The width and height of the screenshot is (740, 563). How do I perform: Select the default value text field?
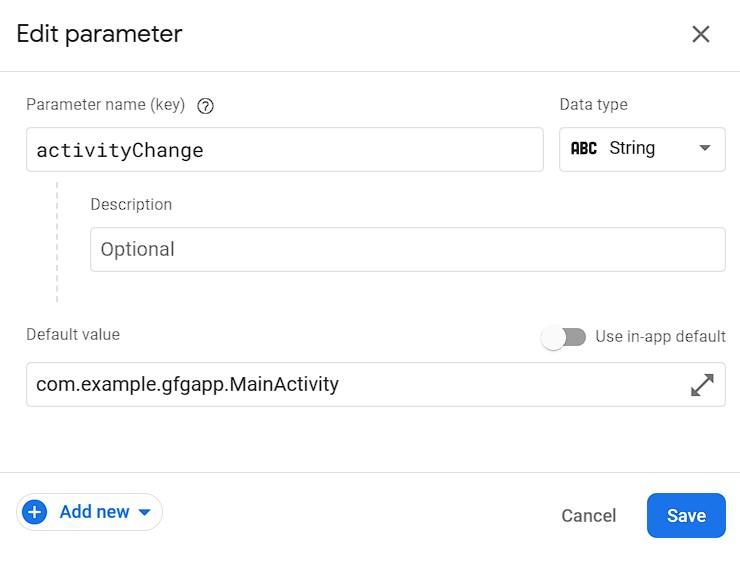(355, 385)
